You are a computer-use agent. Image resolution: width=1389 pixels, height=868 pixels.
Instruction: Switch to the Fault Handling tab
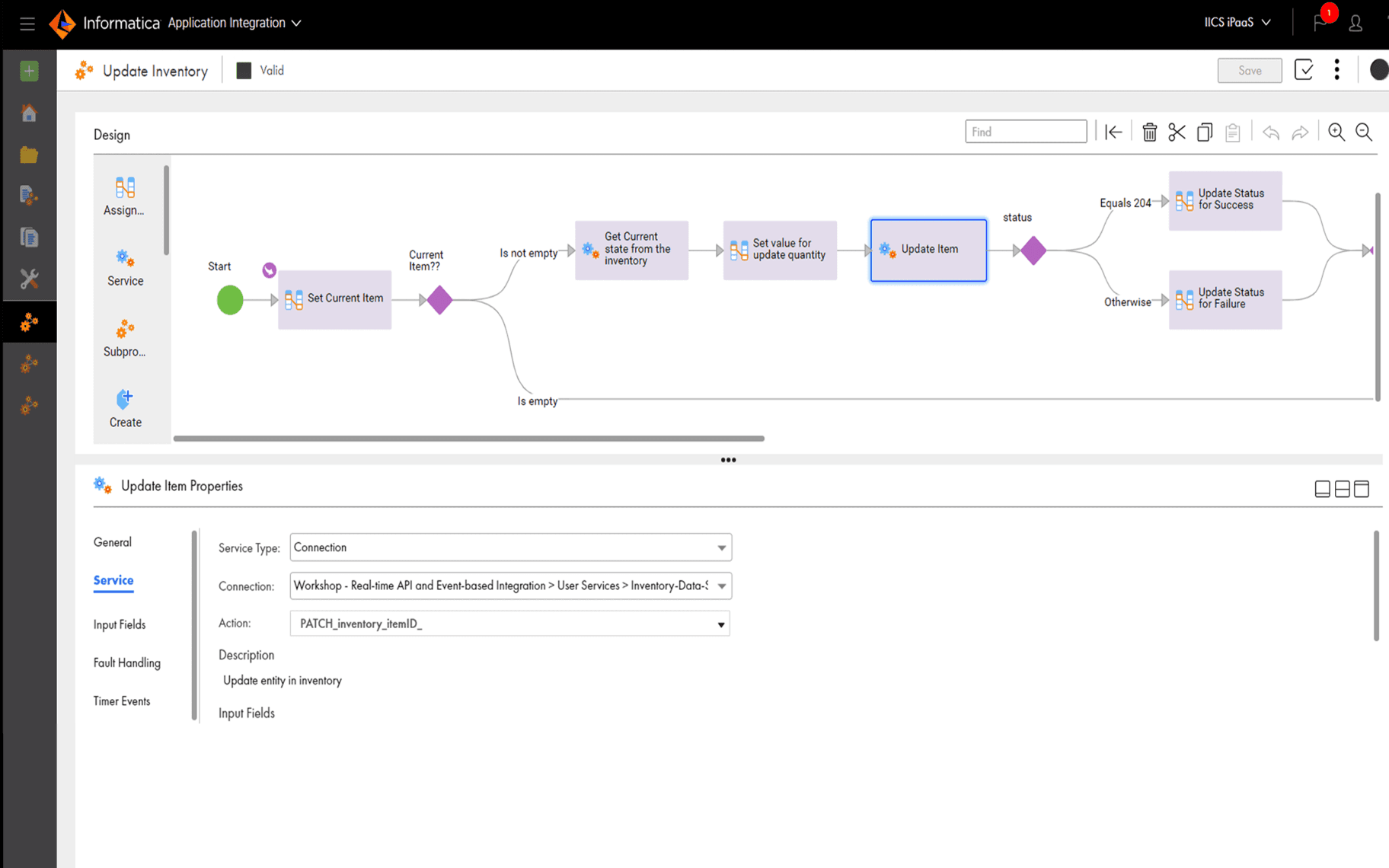click(126, 662)
